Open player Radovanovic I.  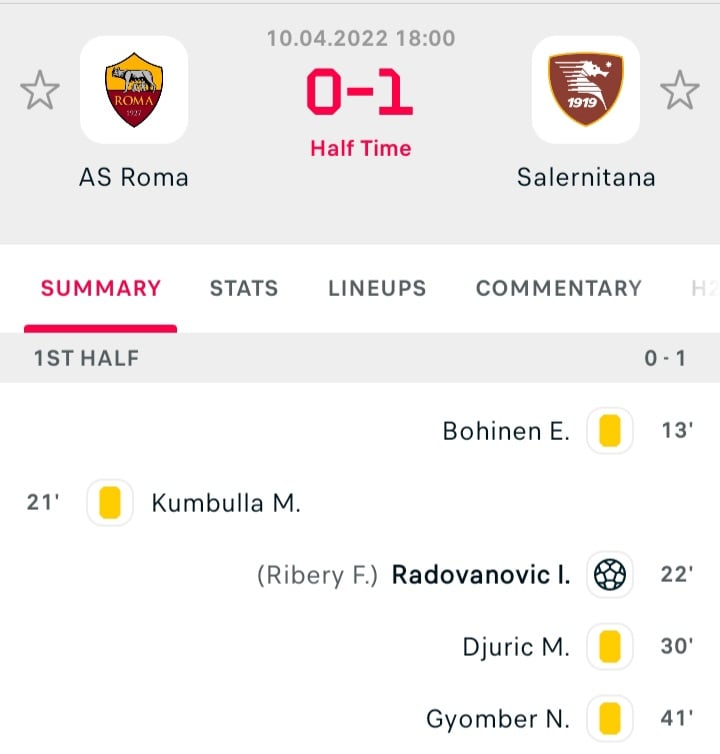(481, 575)
